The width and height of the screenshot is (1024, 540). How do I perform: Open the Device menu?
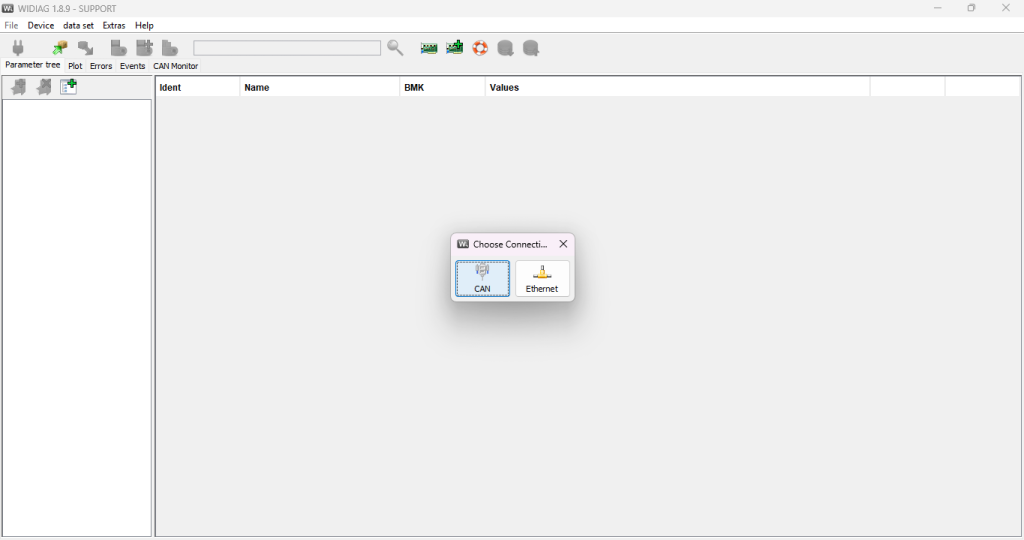click(40, 25)
